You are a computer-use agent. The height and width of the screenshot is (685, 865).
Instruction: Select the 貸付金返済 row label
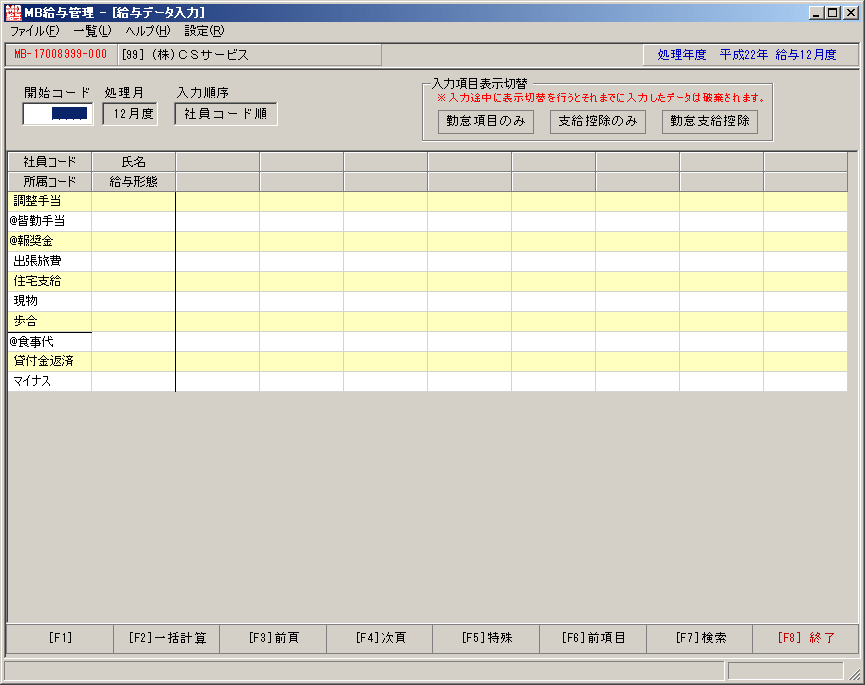(x=50, y=361)
